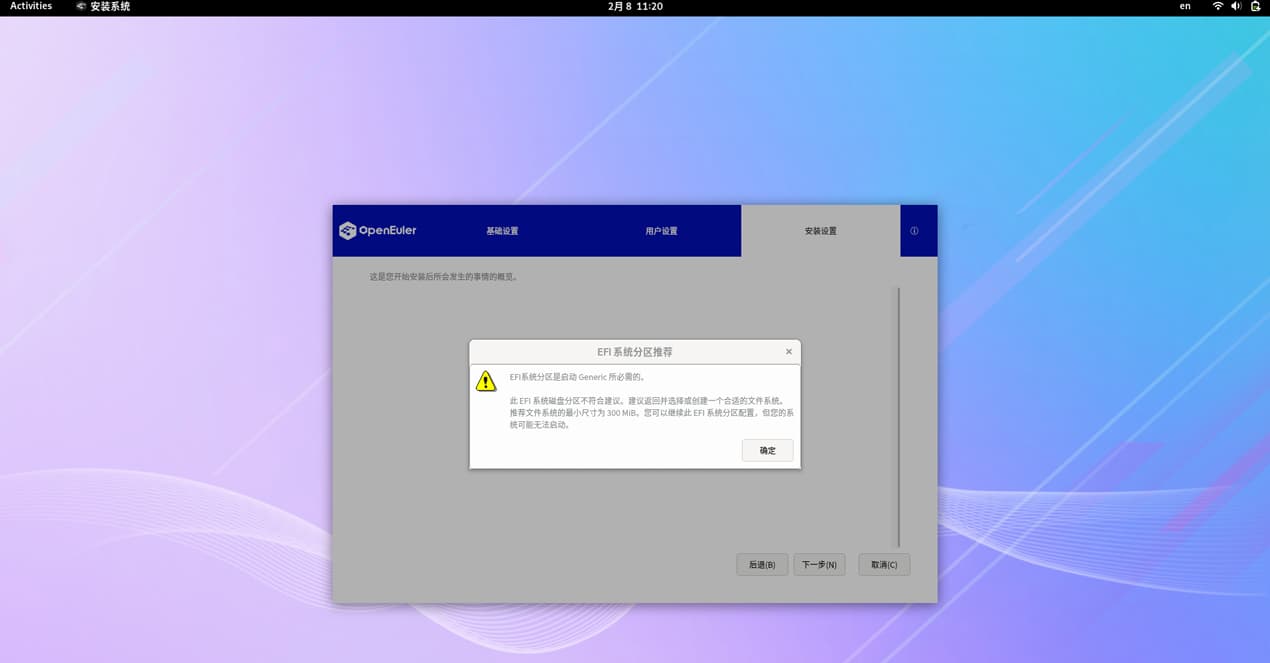Open the Activities overview
The height and width of the screenshot is (663, 1270).
point(31,6)
